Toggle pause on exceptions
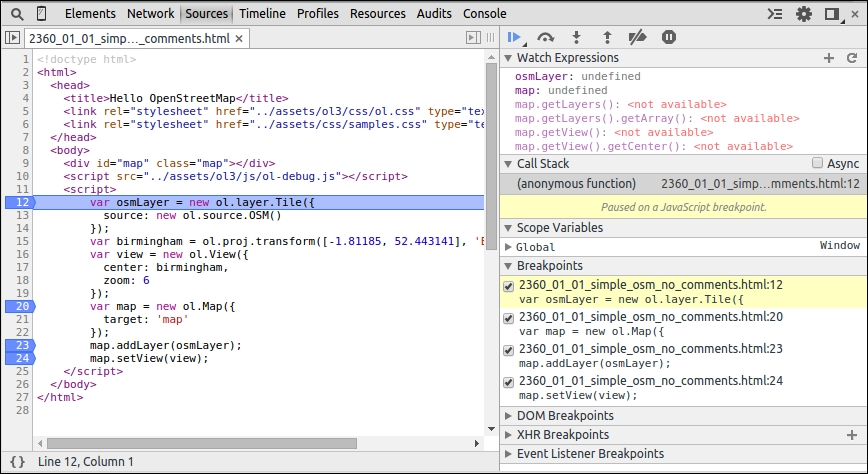This screenshot has width=868, height=474. [x=669, y=37]
